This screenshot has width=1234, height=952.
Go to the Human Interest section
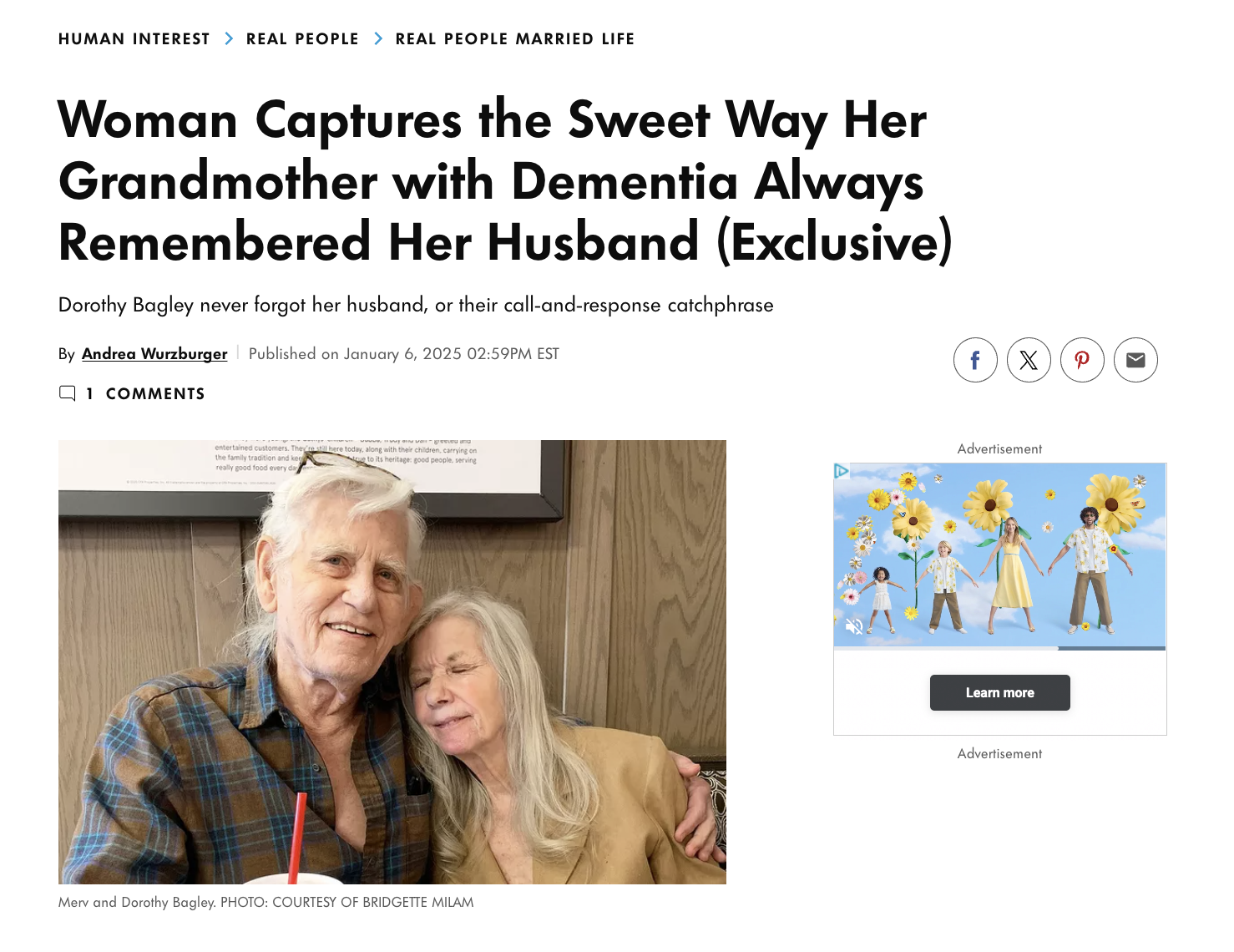point(134,39)
